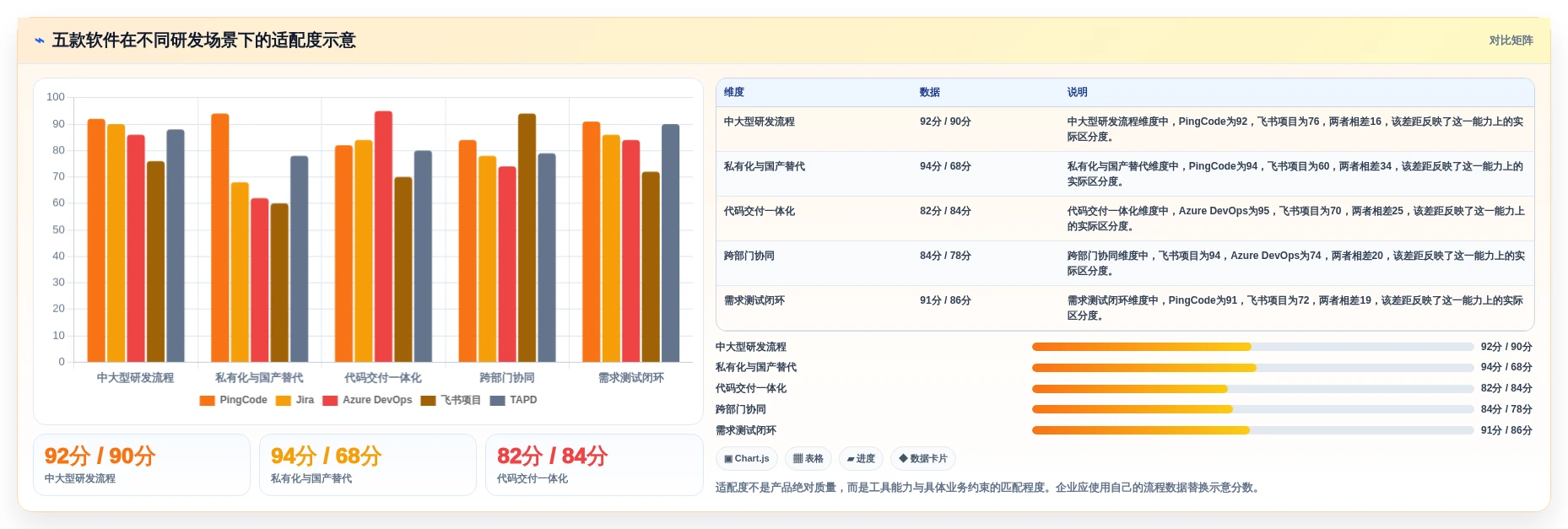Click the 说明 column header

coord(1078,93)
